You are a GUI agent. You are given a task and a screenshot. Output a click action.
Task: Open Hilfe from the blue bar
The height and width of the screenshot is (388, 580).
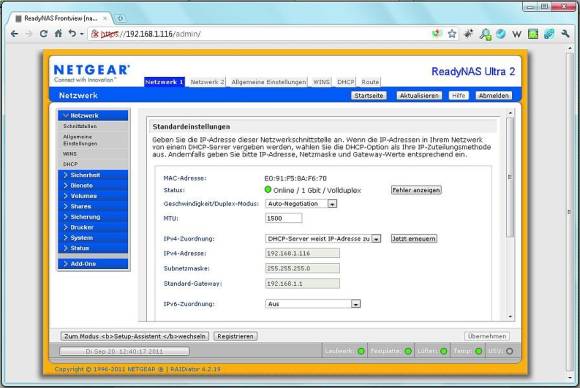[459, 95]
